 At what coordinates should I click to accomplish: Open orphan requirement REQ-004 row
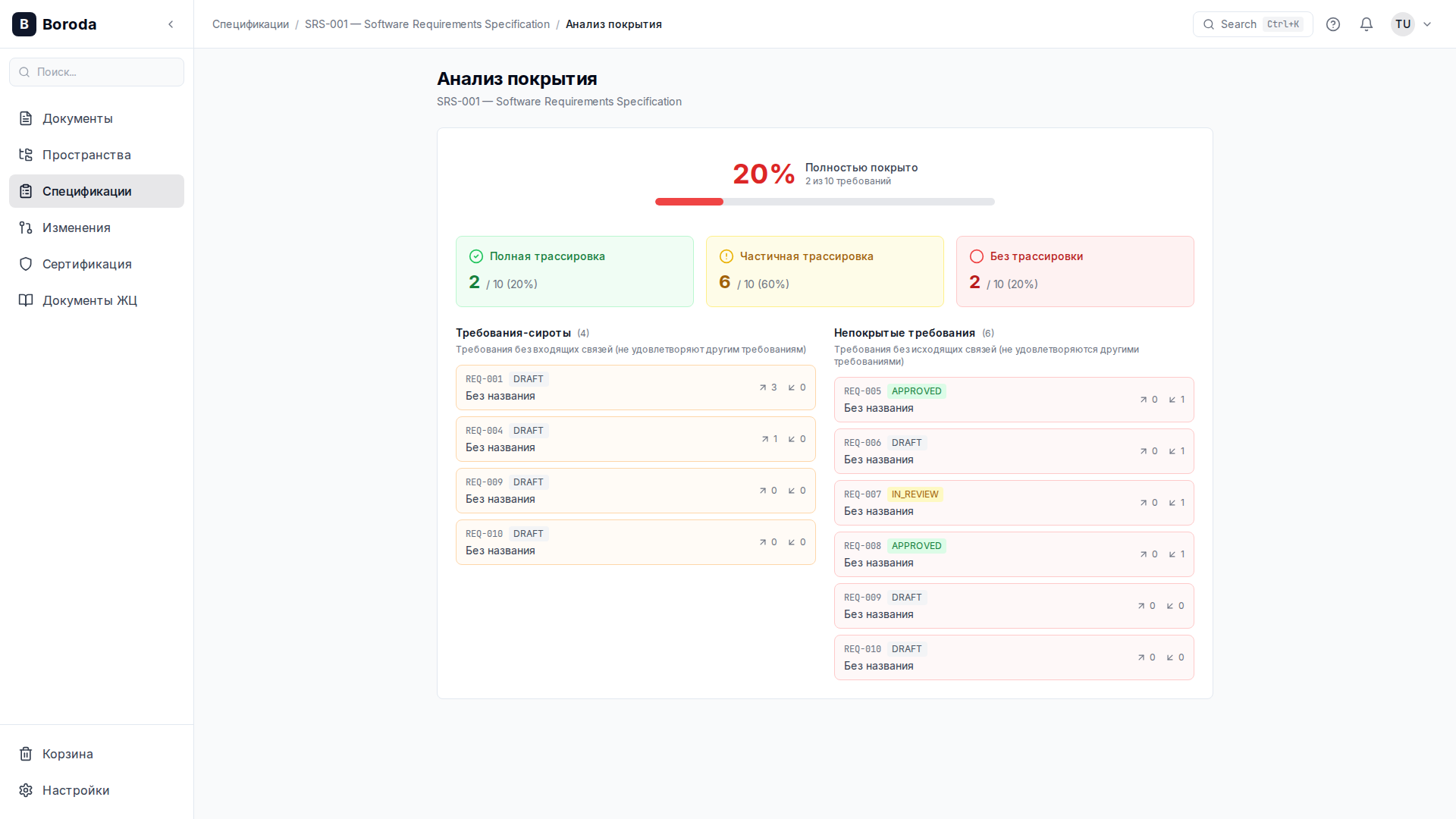(635, 439)
